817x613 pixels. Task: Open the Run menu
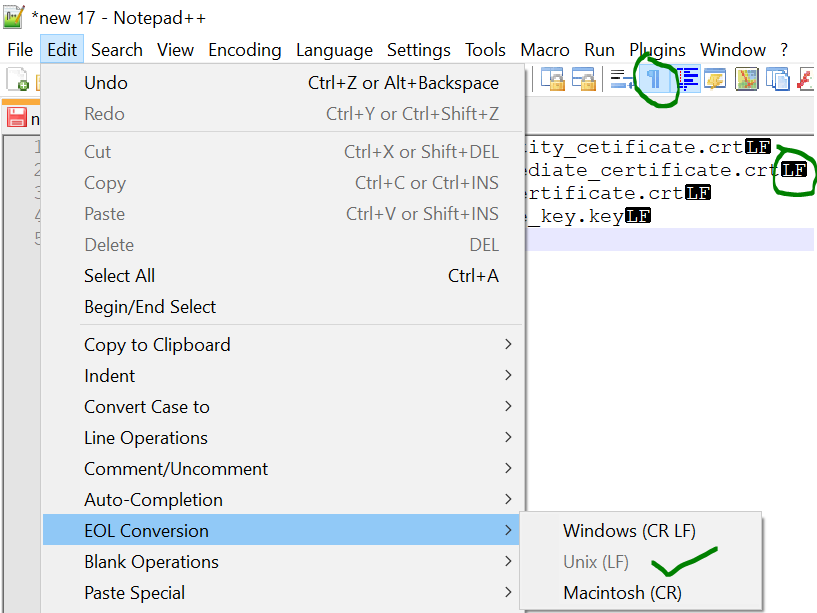tap(599, 50)
